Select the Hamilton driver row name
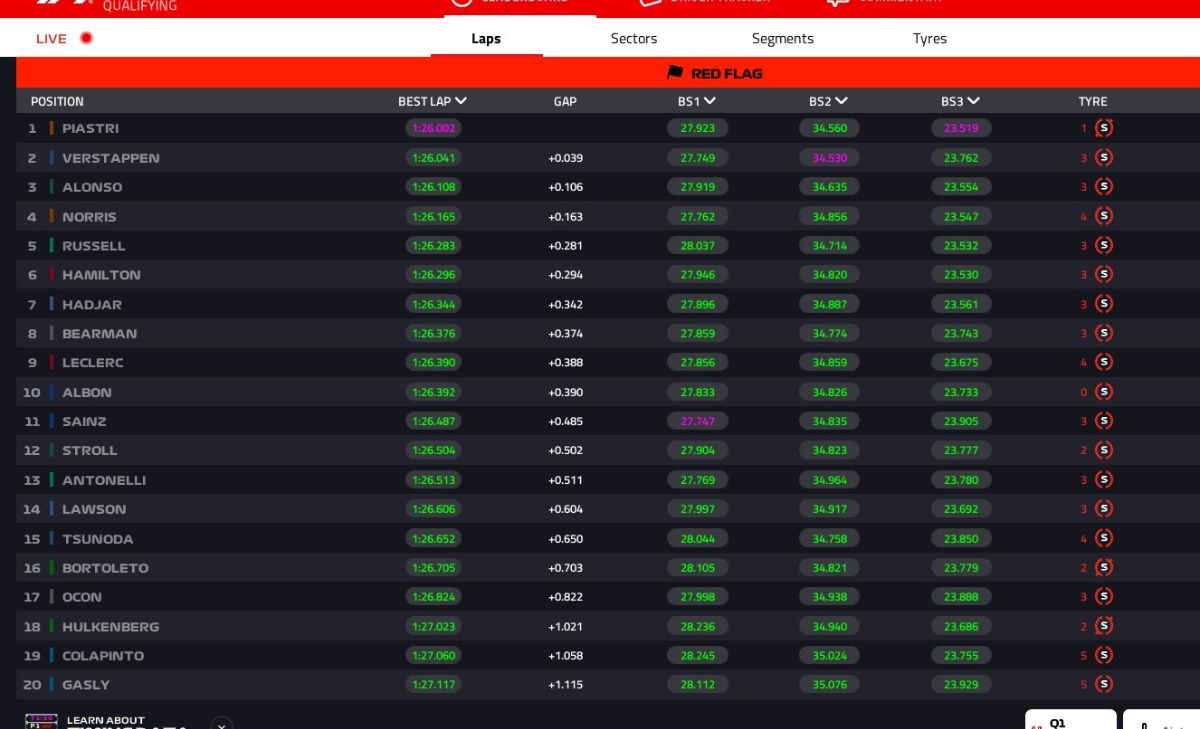Image resolution: width=1200 pixels, height=729 pixels. 101,275
